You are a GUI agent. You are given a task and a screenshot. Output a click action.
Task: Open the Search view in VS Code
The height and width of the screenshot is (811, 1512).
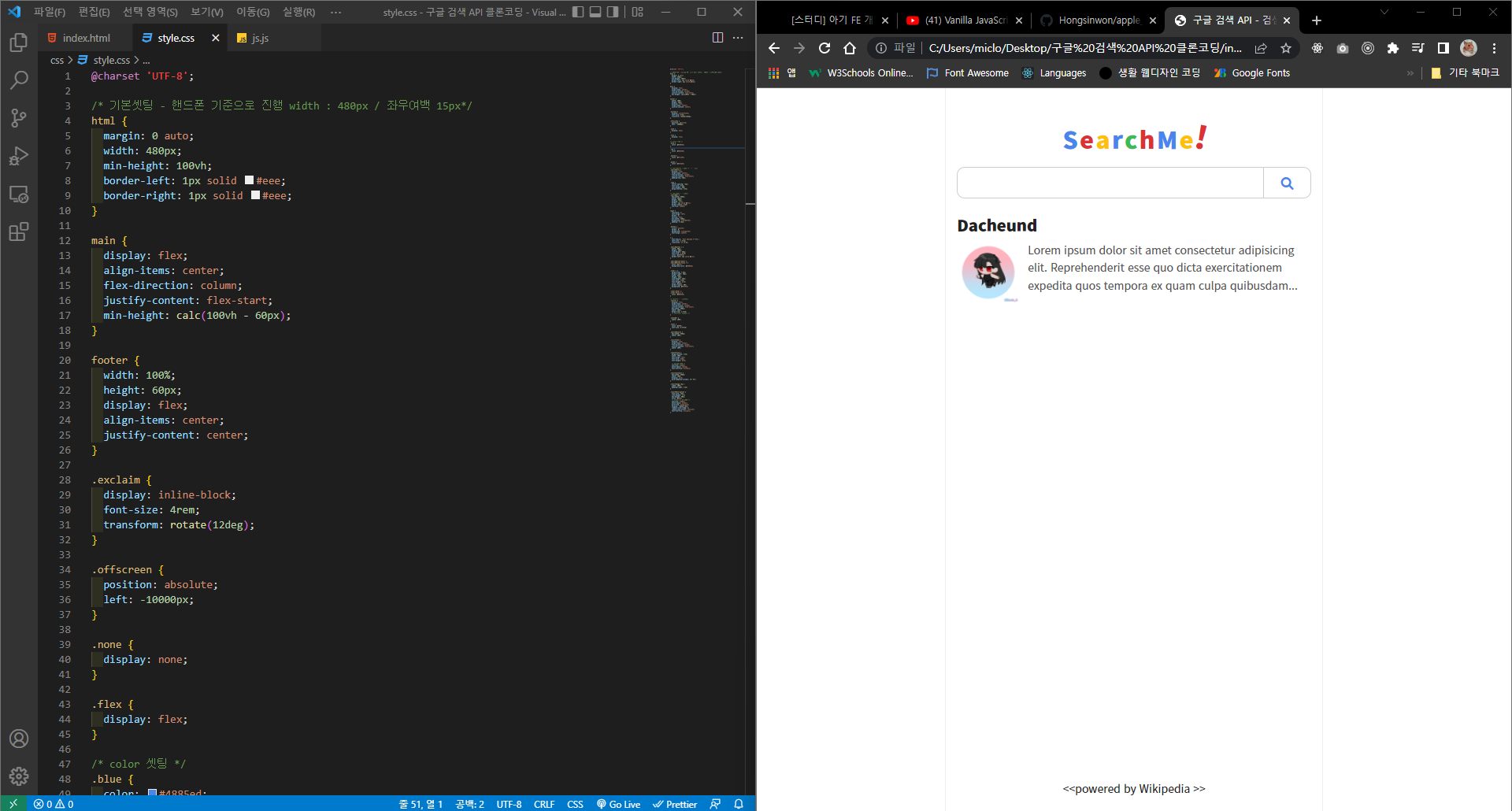[x=19, y=80]
